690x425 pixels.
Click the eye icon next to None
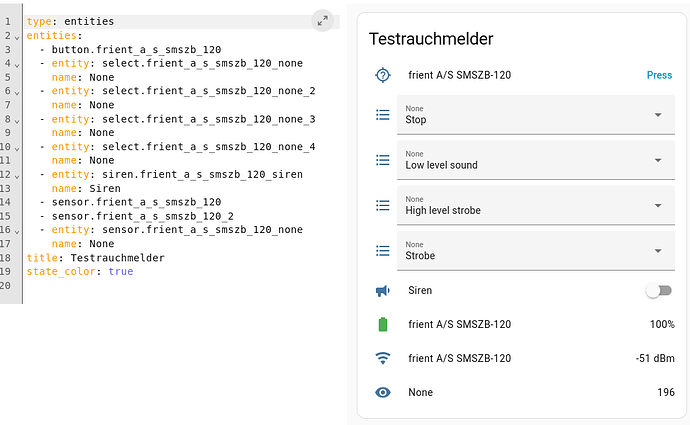(x=382, y=392)
